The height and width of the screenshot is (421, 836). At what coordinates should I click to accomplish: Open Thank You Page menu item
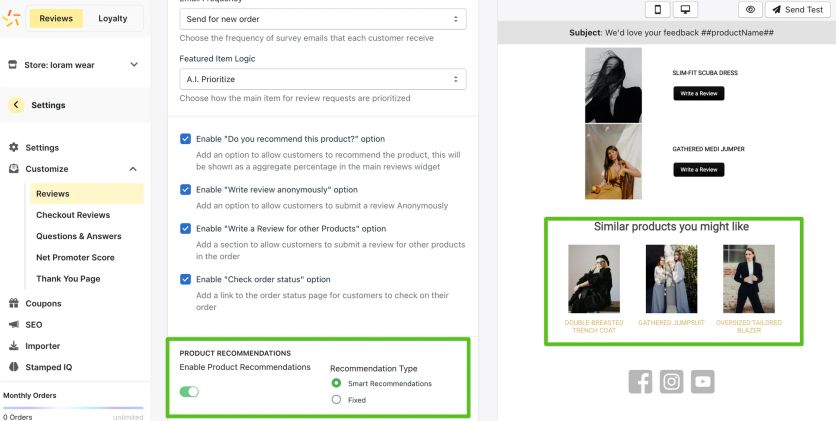point(68,279)
